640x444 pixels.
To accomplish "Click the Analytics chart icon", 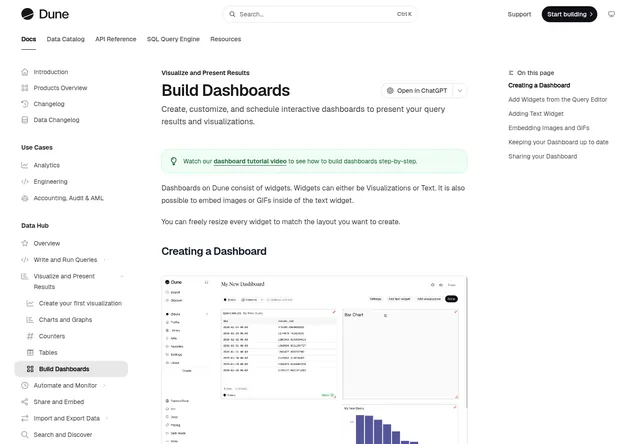I will pyautogui.click(x=25, y=165).
